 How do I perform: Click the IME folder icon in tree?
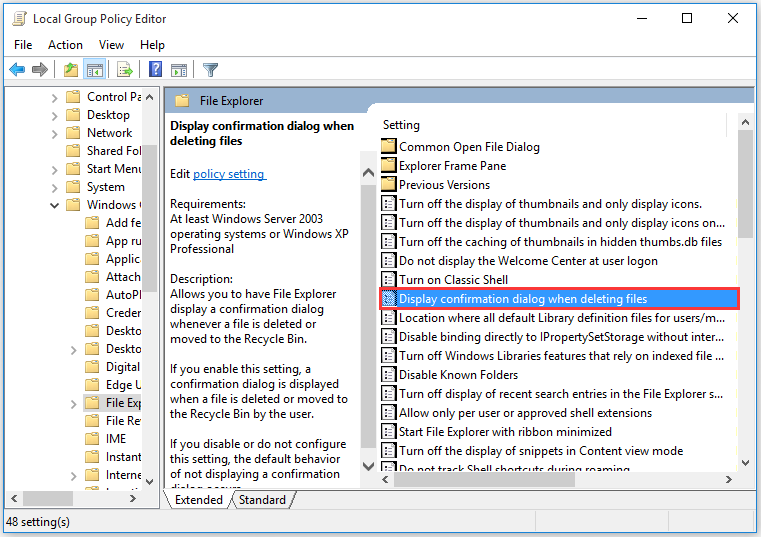[92, 438]
